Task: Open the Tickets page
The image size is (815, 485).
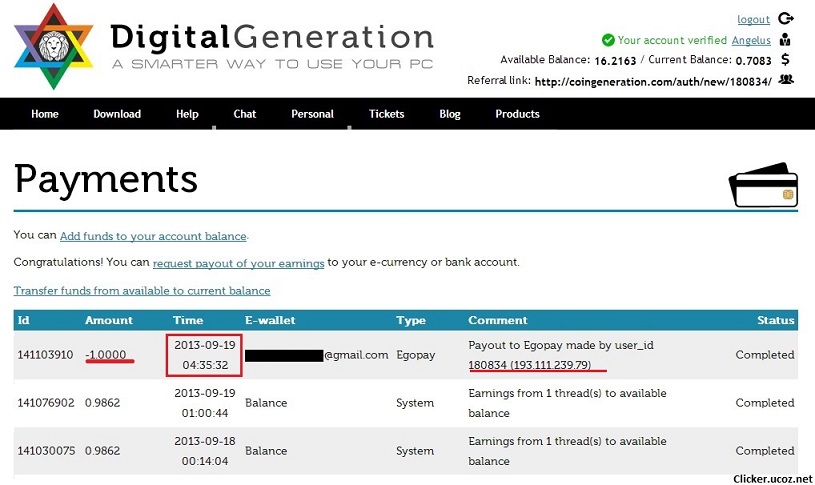Action: (x=386, y=114)
